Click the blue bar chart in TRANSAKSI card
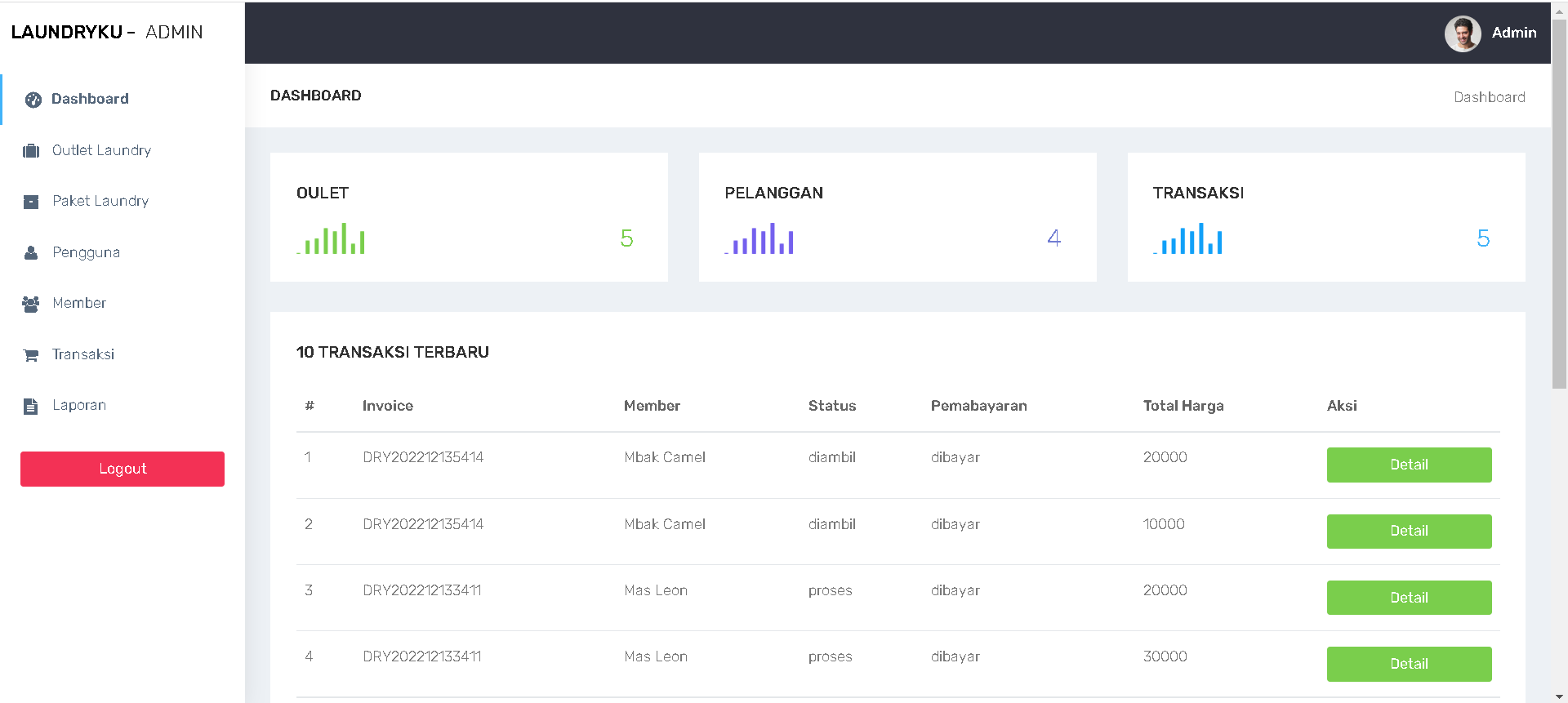The height and width of the screenshot is (703, 1568). pyautogui.click(x=1187, y=238)
